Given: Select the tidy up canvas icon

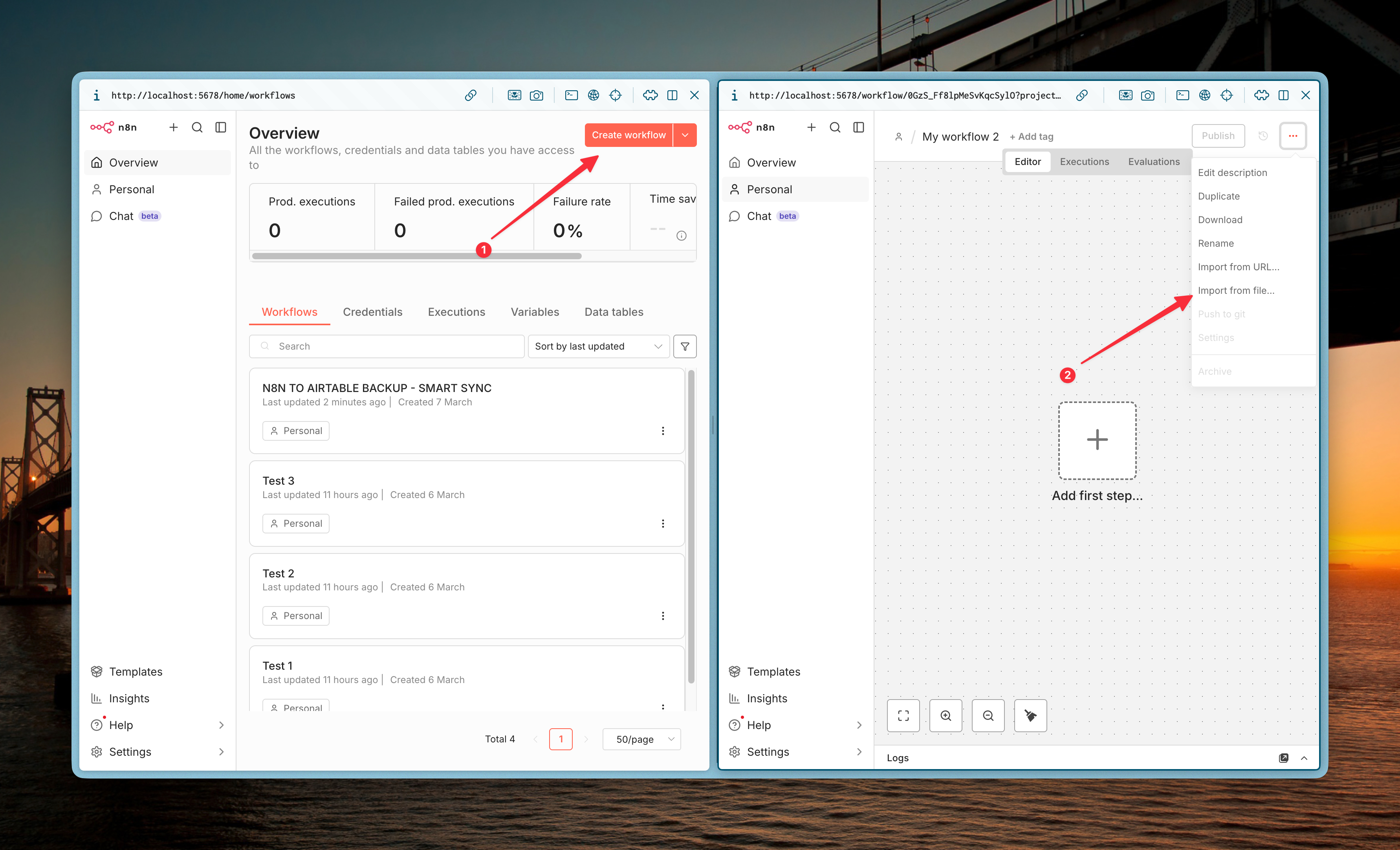Looking at the screenshot, I should [1030, 715].
